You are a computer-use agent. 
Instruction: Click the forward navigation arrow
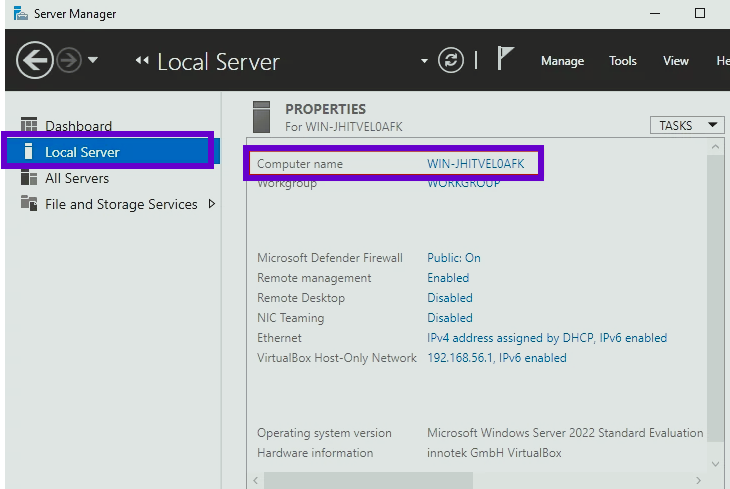click(x=69, y=60)
